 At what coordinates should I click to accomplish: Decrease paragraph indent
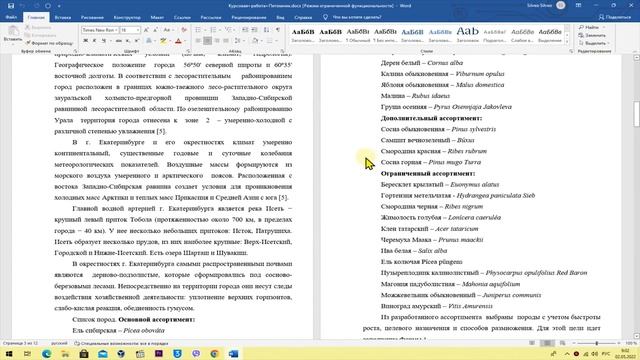click(245, 30)
